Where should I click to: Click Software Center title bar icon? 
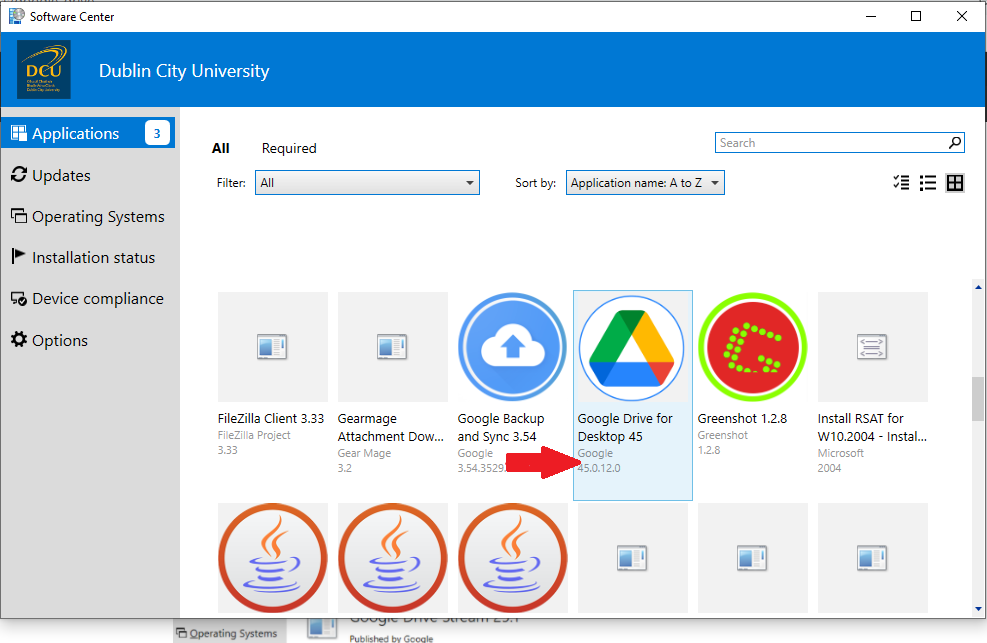16,16
